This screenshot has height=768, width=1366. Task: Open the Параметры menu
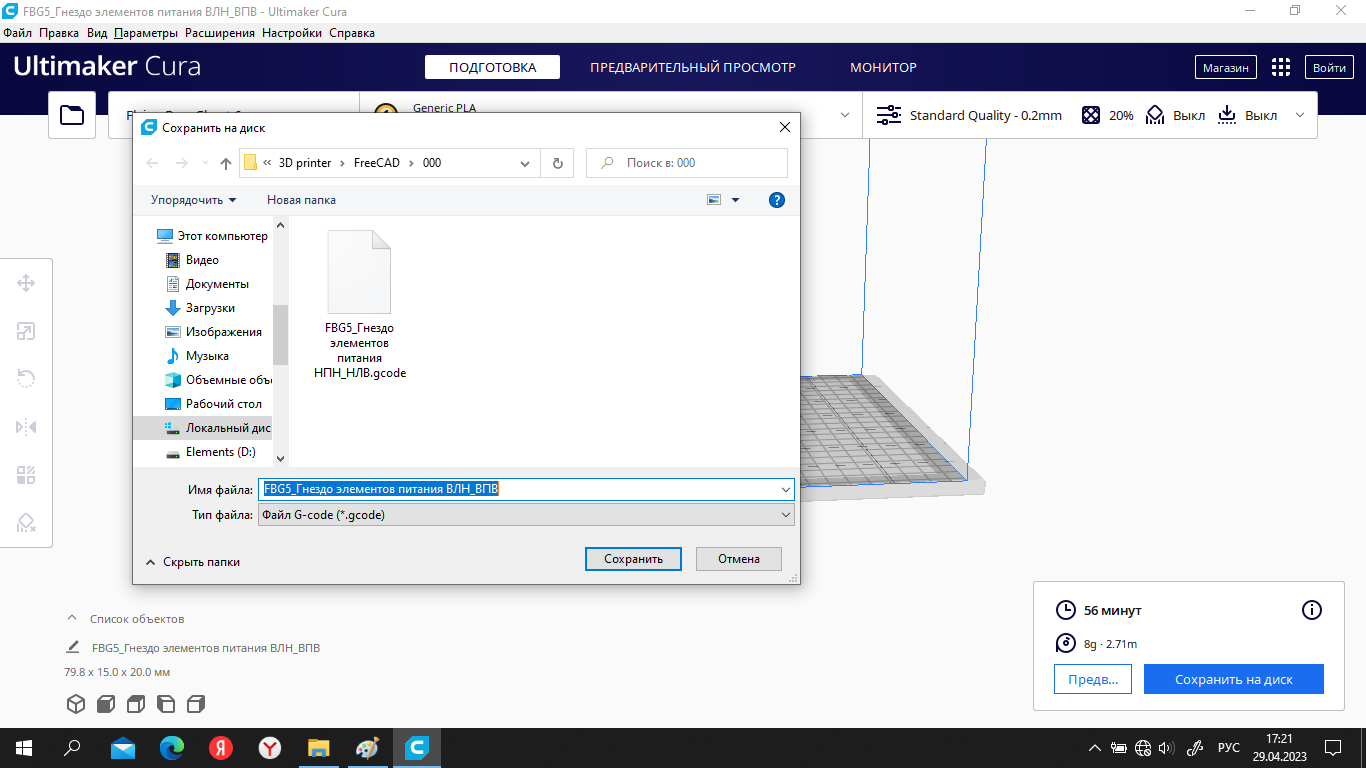pyautogui.click(x=146, y=33)
